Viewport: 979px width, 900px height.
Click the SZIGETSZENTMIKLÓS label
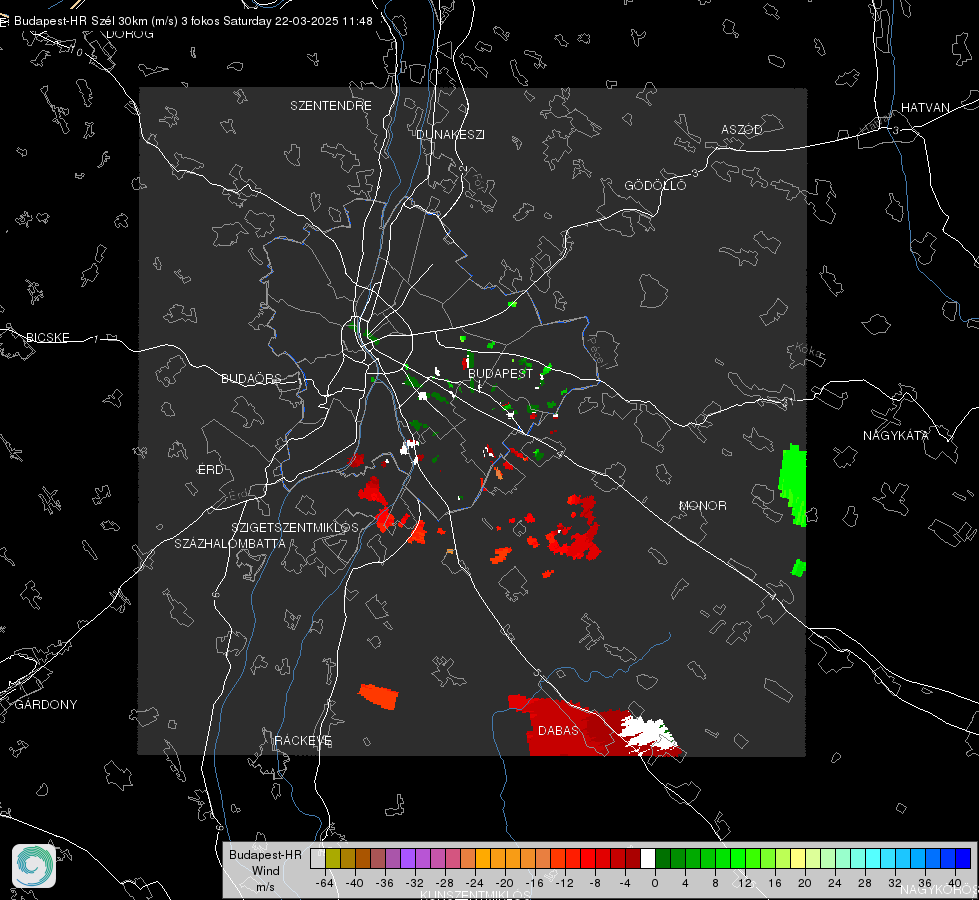click(x=295, y=527)
